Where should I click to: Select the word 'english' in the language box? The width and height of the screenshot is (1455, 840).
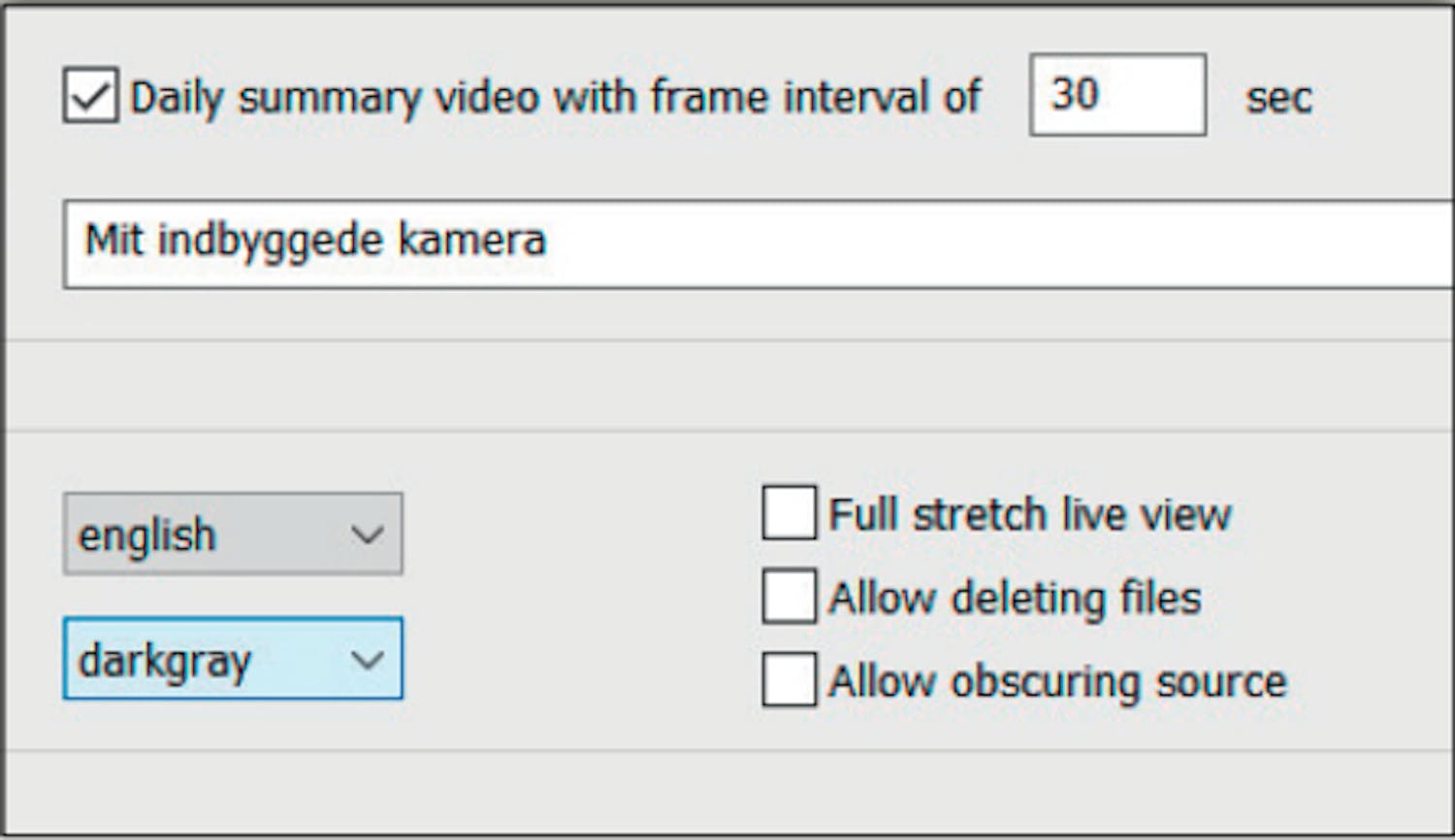click(x=146, y=535)
